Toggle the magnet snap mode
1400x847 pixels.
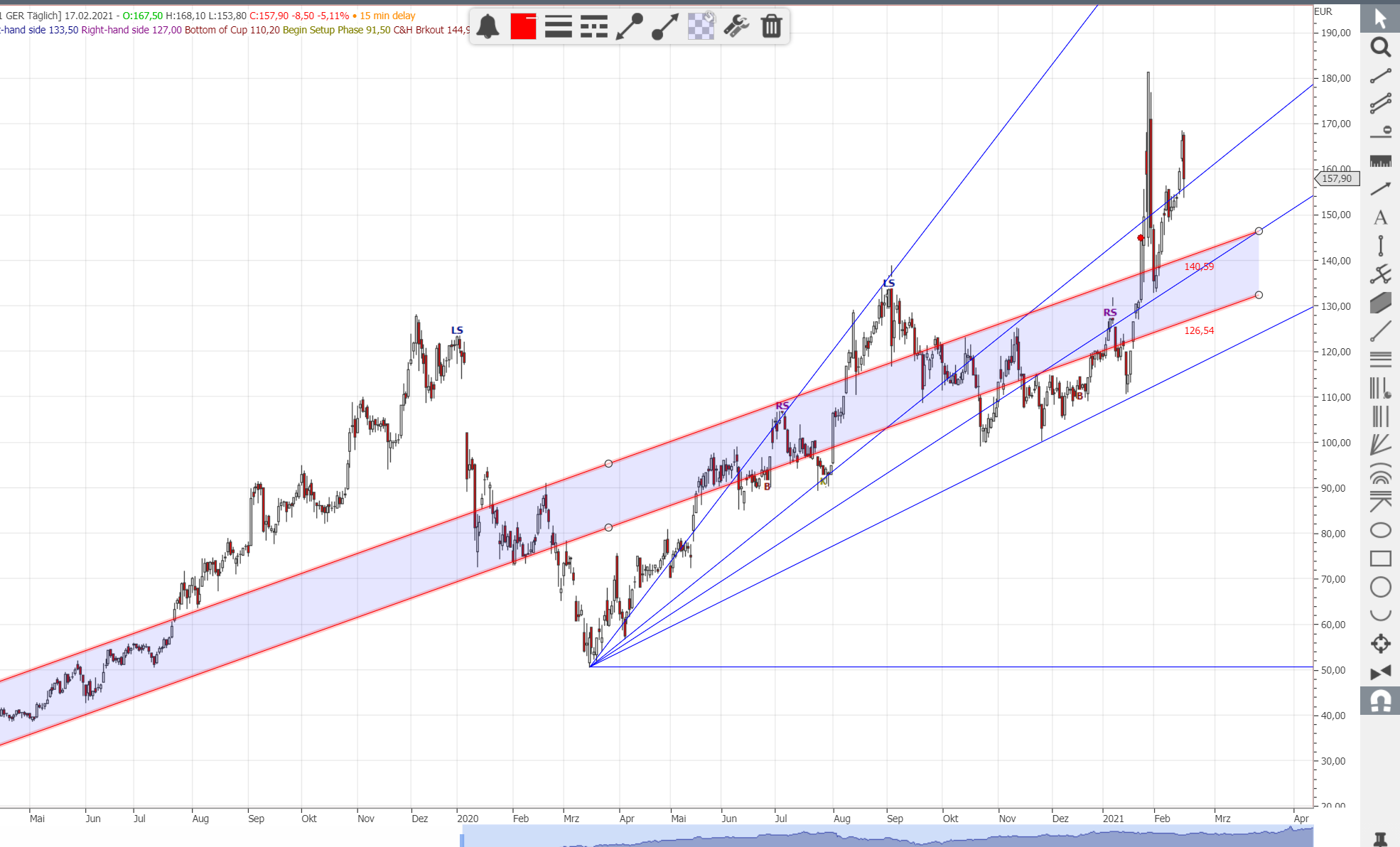pyautogui.click(x=1380, y=701)
